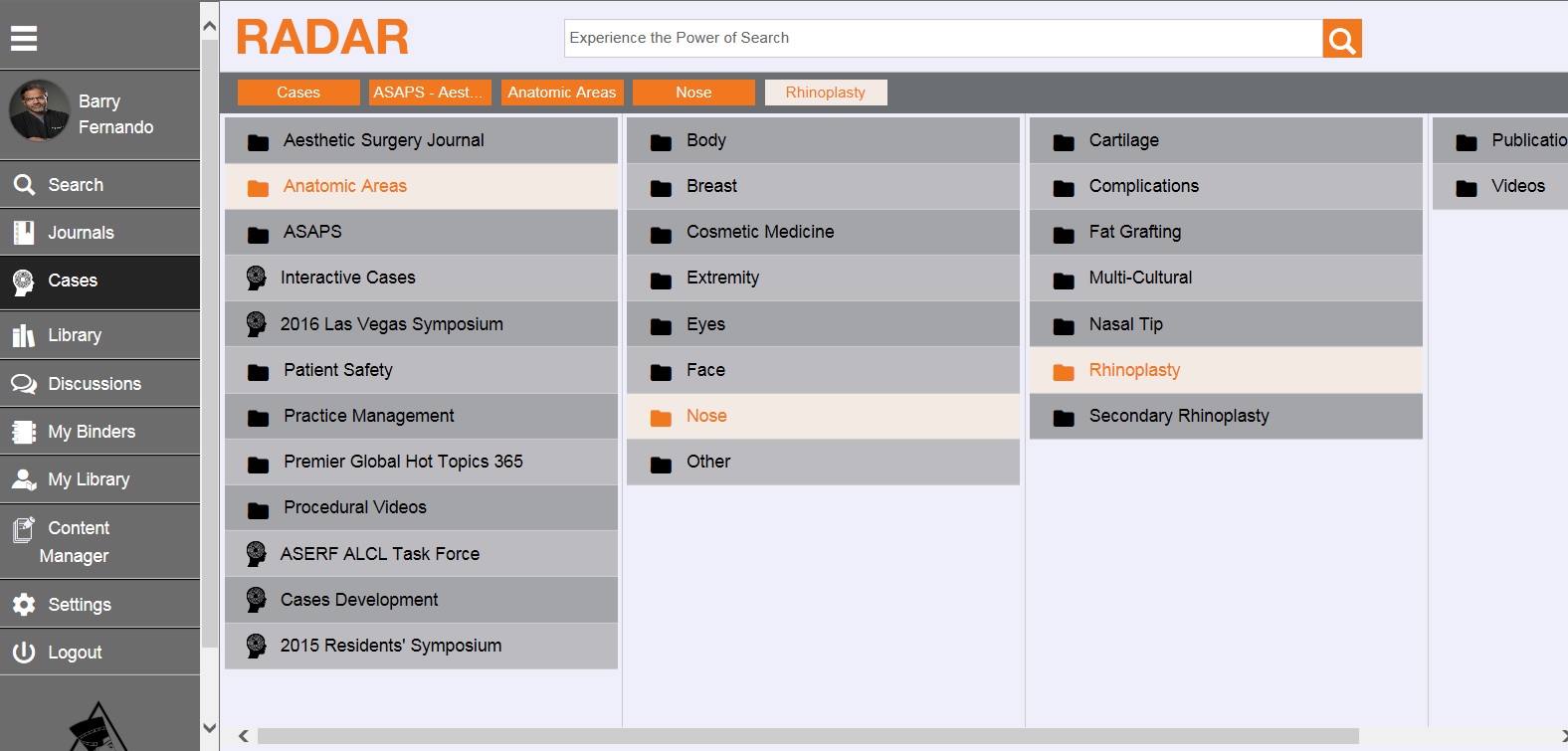This screenshot has height=751, width=1568.
Task: Click the sidebar scroll down arrow
Action: (x=209, y=728)
